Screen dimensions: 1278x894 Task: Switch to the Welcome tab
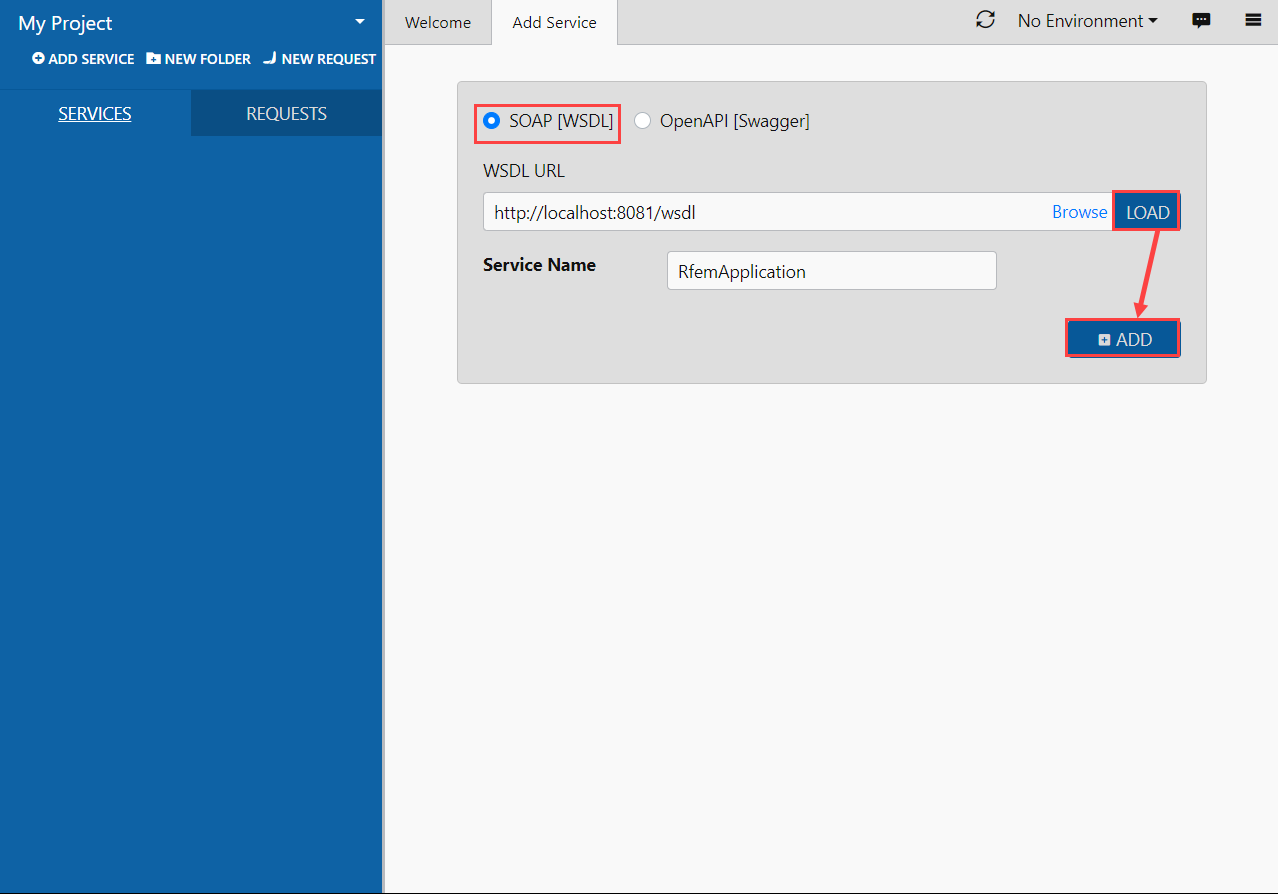tap(437, 21)
